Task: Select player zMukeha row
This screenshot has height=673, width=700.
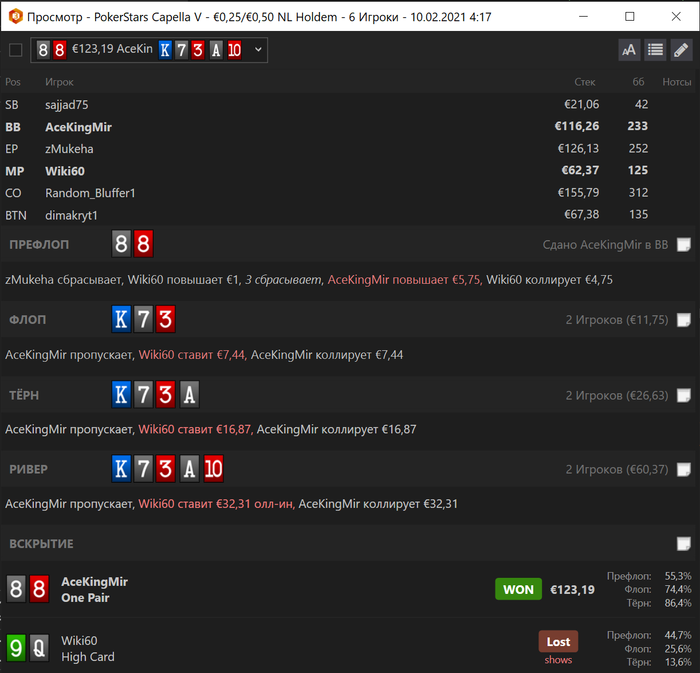Action: (350, 149)
